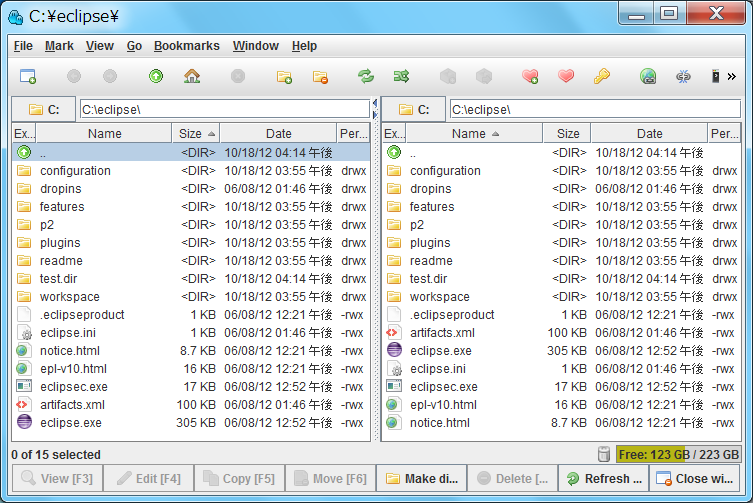Open the Mark menu
The image size is (753, 503).
point(59,46)
